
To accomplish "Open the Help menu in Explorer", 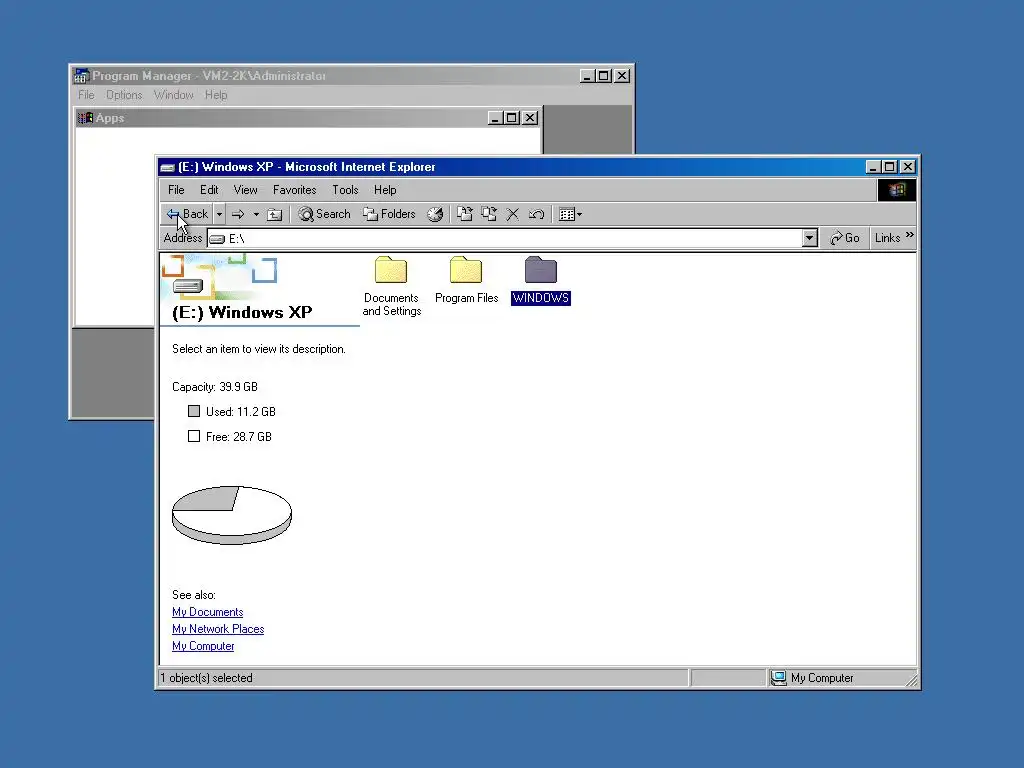I will (x=385, y=190).
